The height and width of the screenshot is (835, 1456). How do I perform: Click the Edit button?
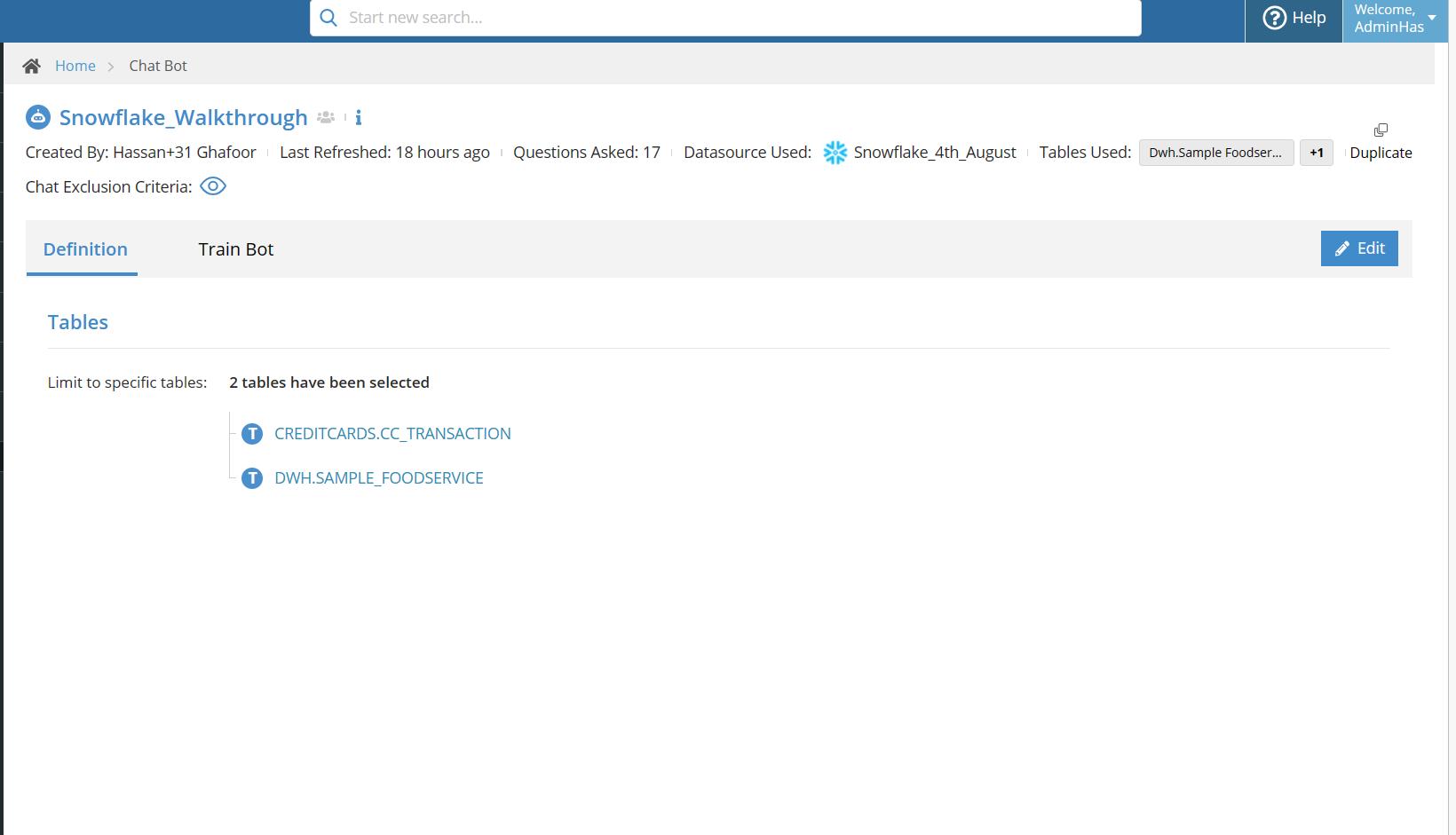tap(1359, 248)
